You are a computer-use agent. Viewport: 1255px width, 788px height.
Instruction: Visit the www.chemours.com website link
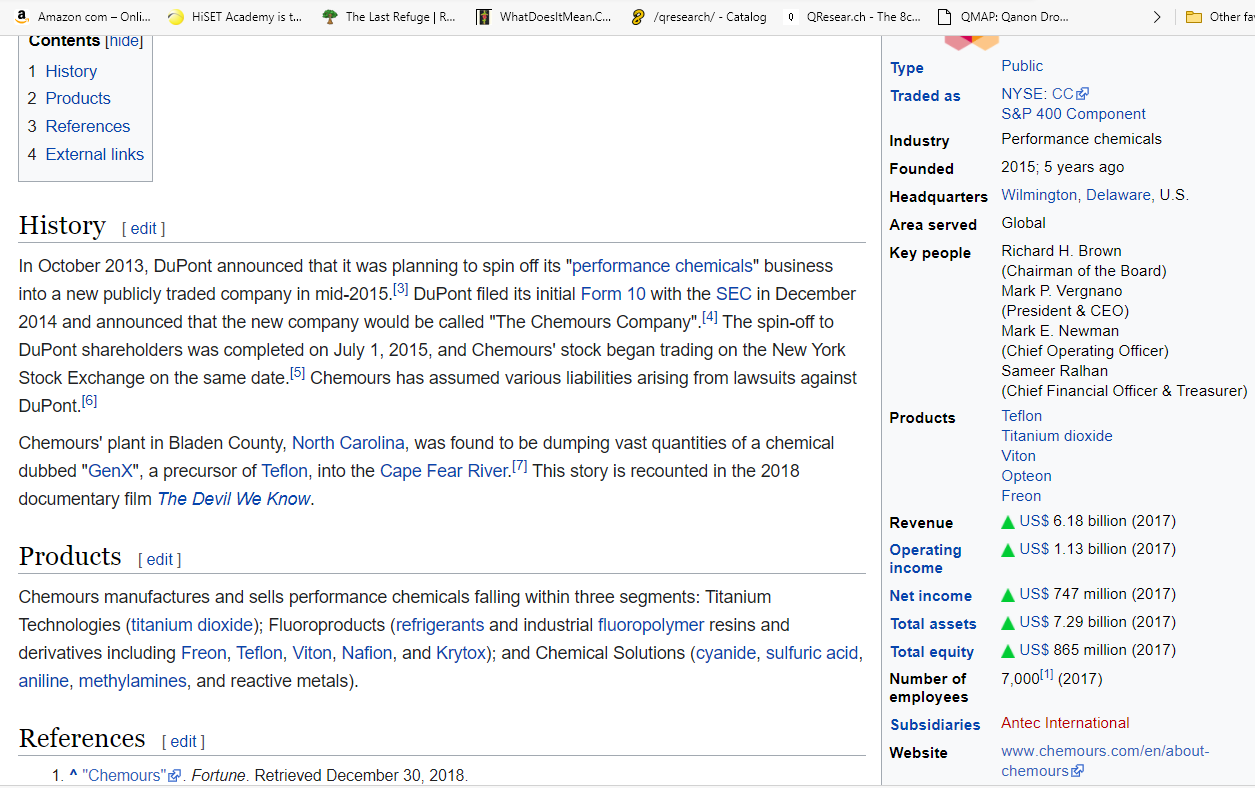1105,761
